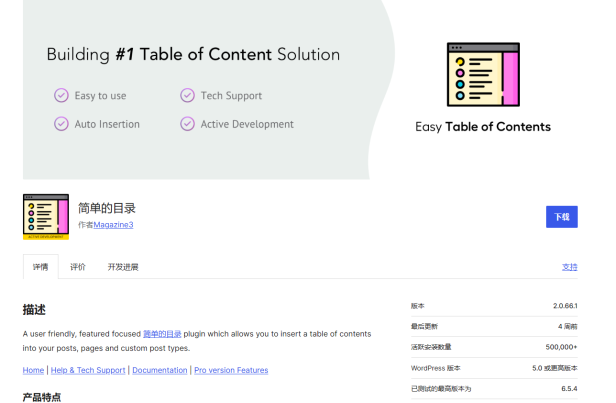The image size is (616, 403).
Task: Open the 支持 support link
Action: [569, 267]
